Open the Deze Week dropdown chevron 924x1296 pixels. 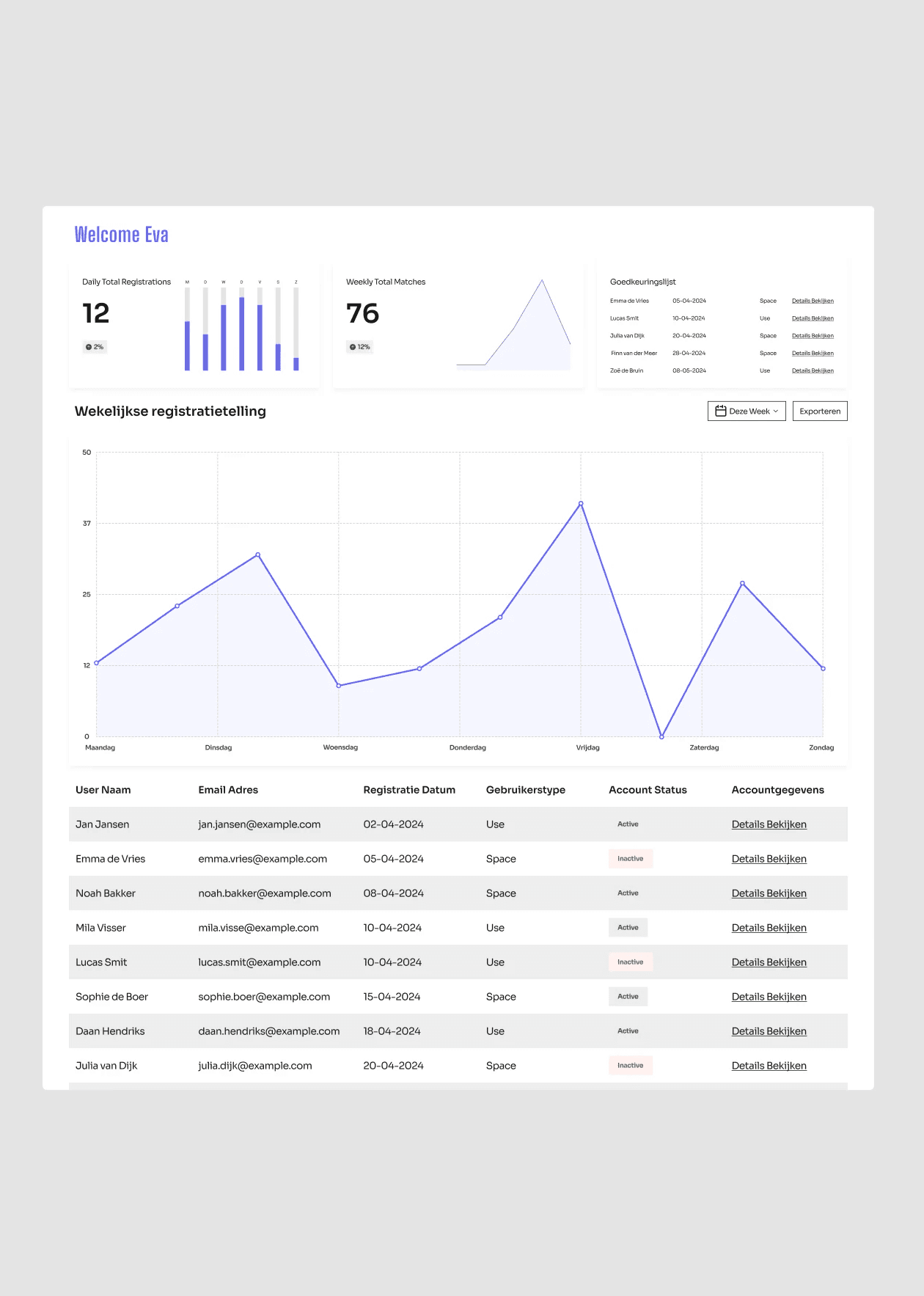click(776, 411)
